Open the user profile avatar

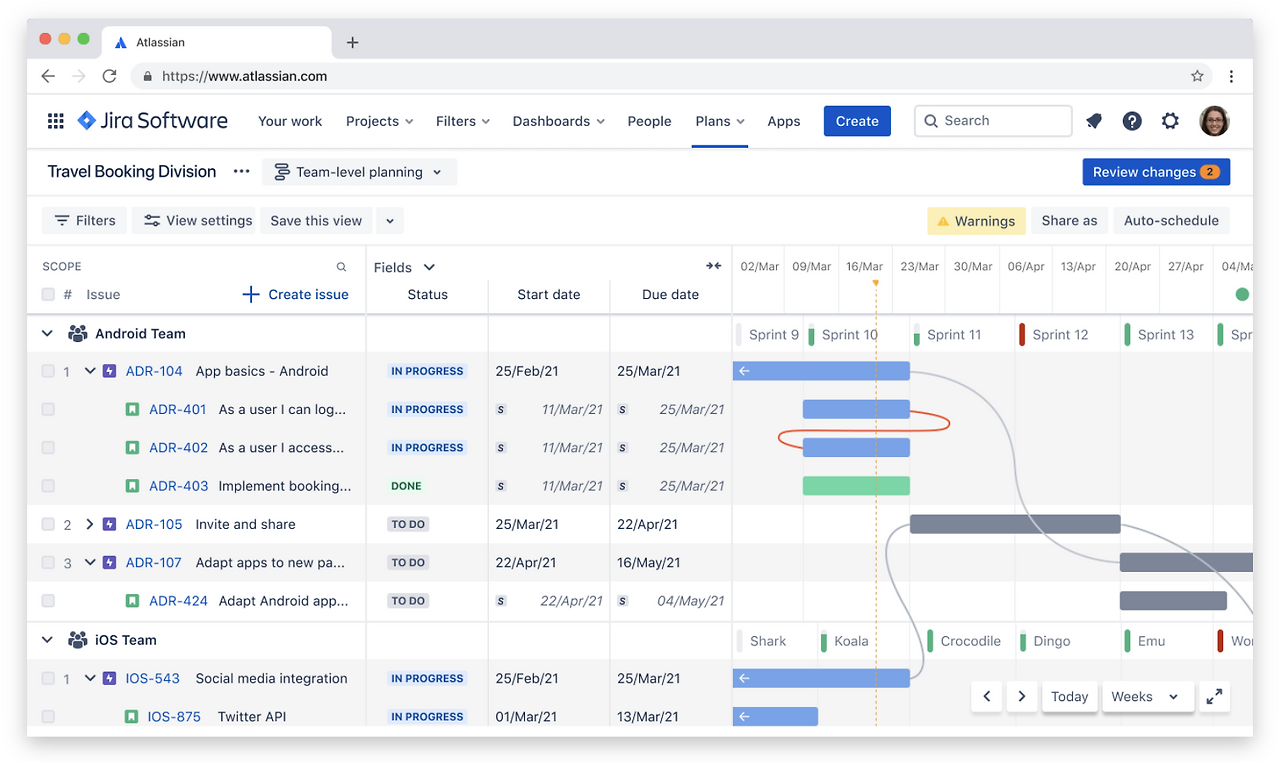click(x=1214, y=121)
